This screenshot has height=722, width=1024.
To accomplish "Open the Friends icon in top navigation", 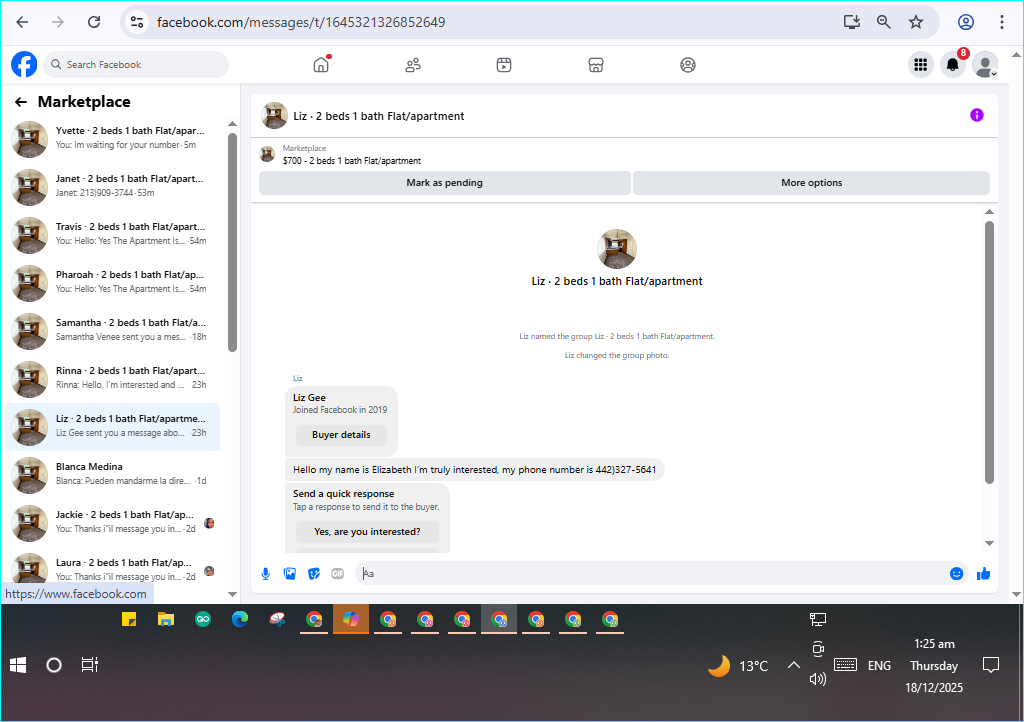I will pyautogui.click(x=413, y=65).
